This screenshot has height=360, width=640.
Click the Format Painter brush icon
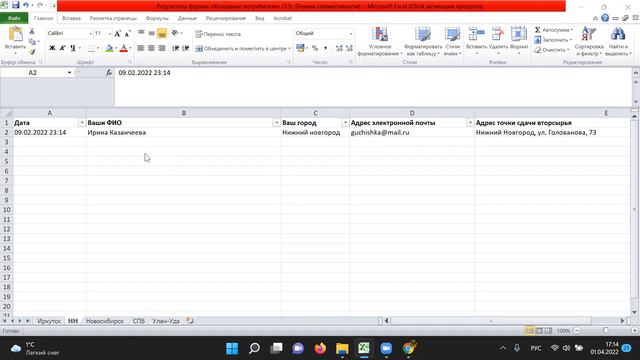(x=32, y=52)
